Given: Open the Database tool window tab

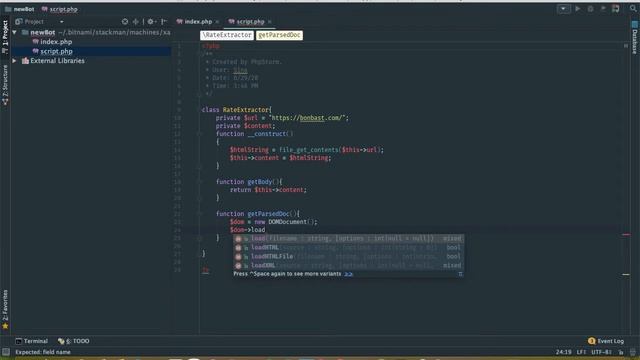Looking at the screenshot, I should (634, 38).
